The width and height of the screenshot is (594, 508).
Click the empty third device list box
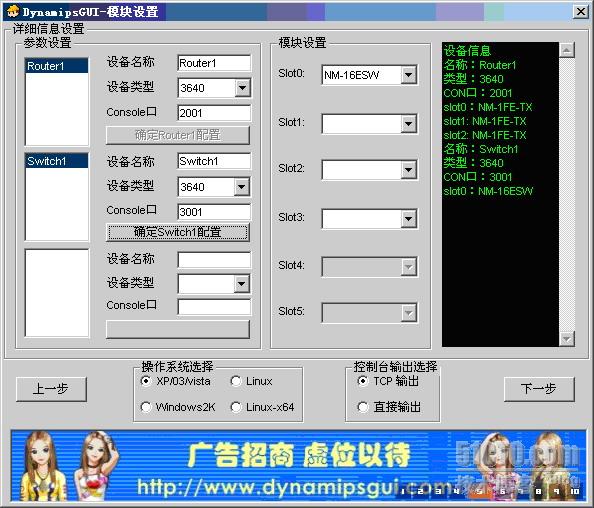[x=57, y=293]
